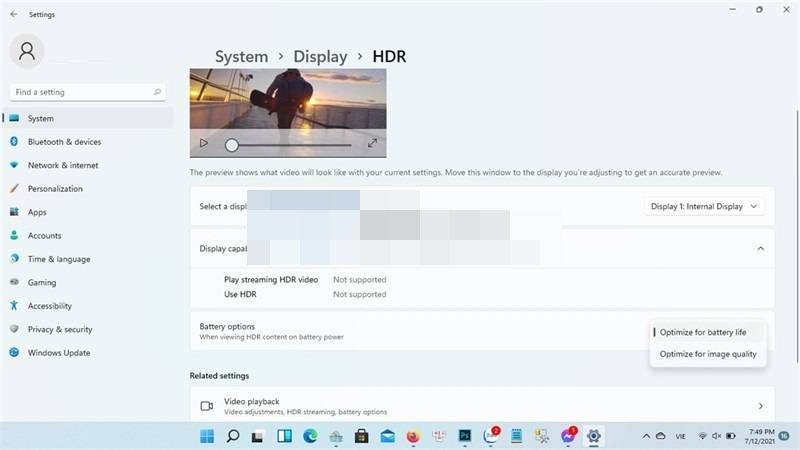Open Time & language settings
The image size is (800, 450).
[x=88, y=259]
